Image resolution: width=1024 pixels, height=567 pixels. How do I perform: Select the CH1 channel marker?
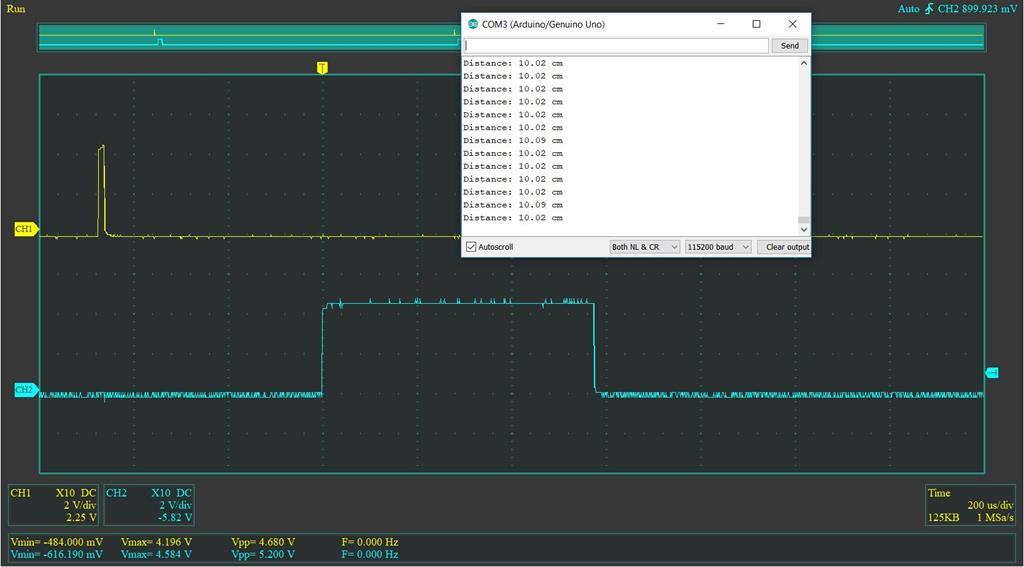[x=26, y=229]
